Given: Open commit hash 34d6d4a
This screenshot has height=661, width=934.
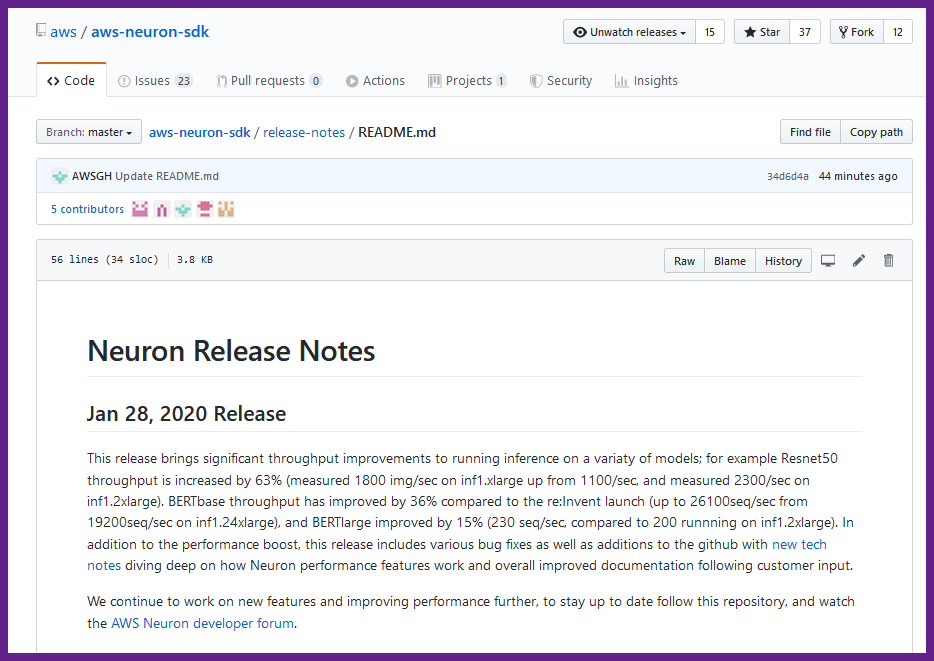Looking at the screenshot, I should pyautogui.click(x=787, y=176).
